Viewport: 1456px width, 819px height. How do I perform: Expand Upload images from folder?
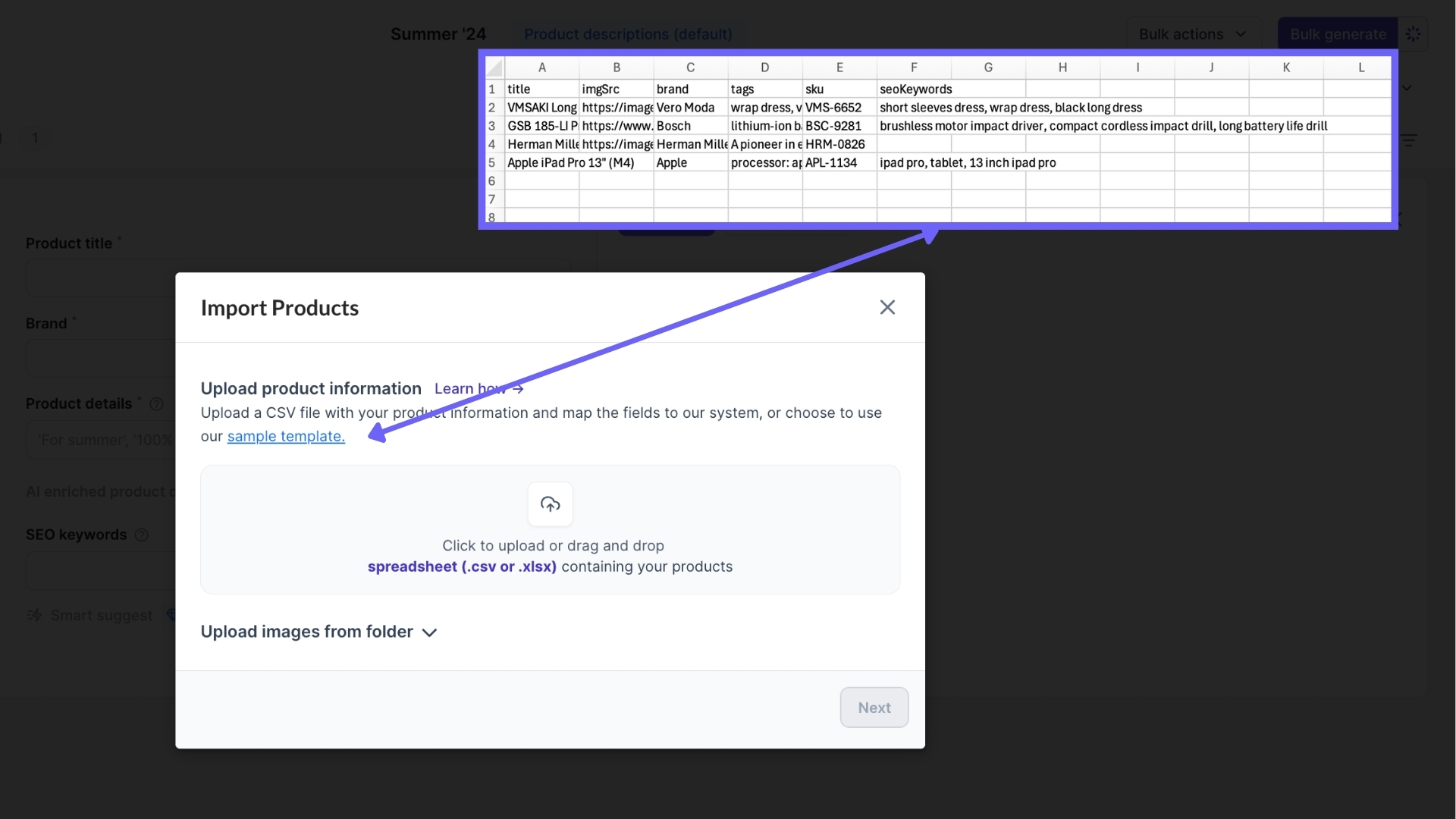coord(318,632)
